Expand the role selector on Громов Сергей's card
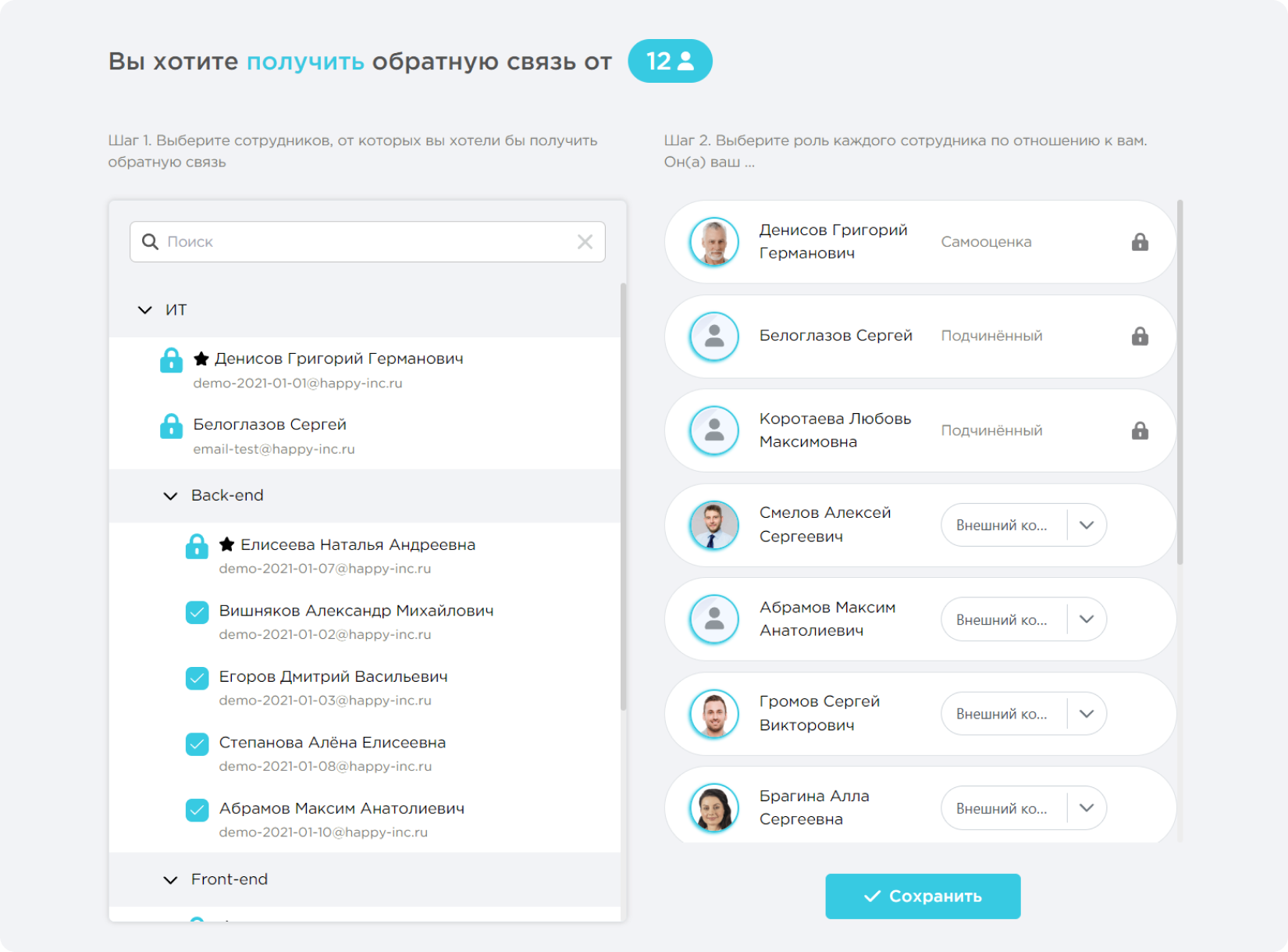 coord(1085,713)
